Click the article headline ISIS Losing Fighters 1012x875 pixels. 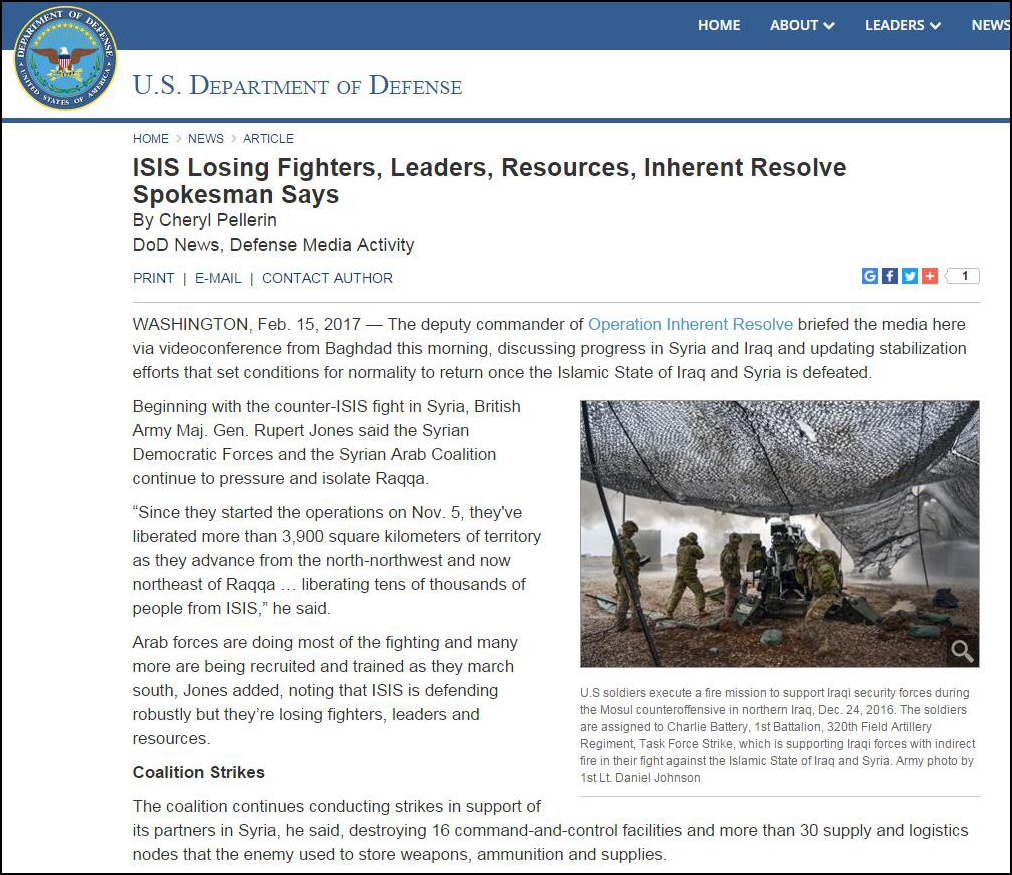click(489, 181)
